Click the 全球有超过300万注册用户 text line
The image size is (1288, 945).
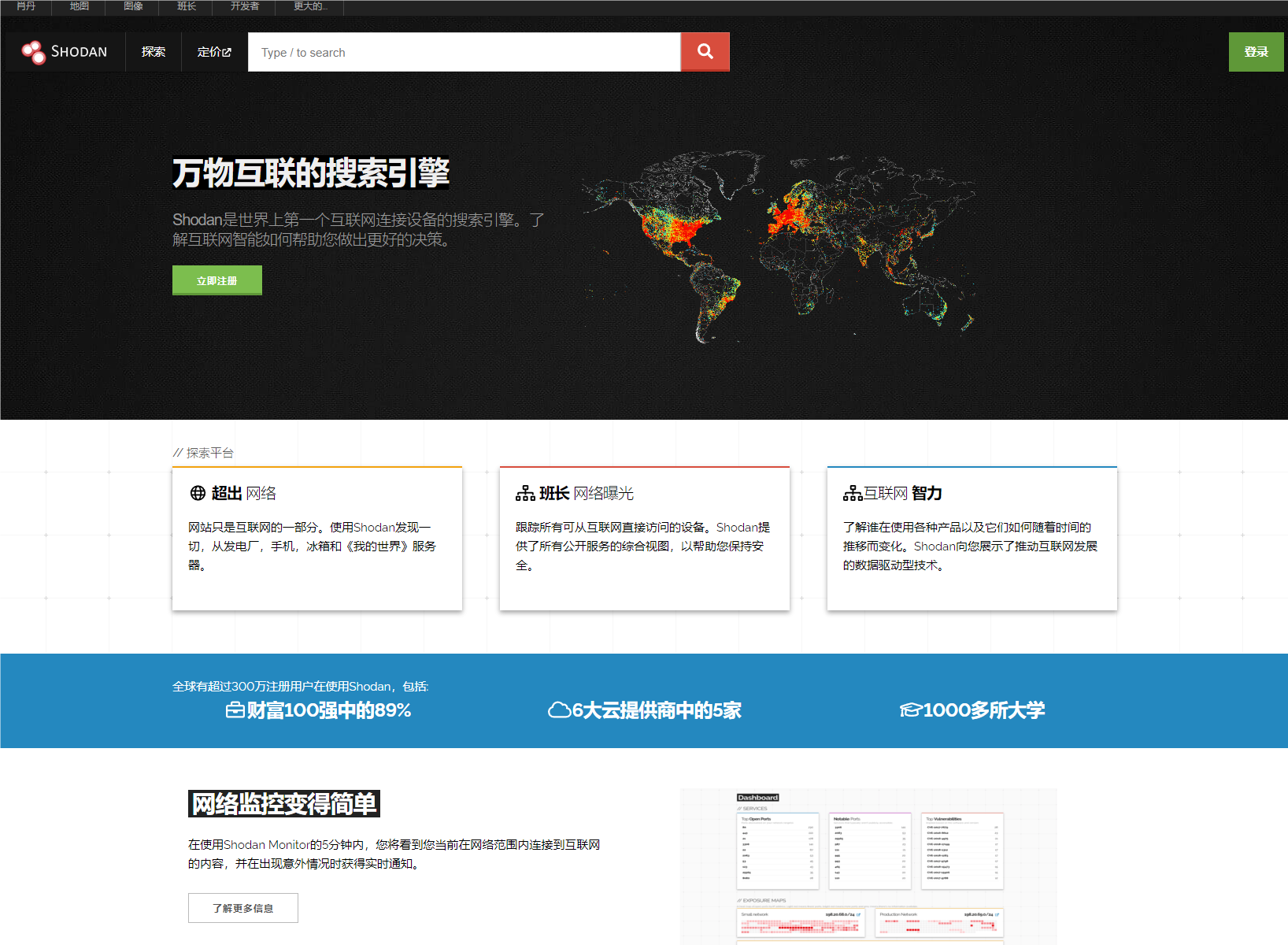coord(301,687)
